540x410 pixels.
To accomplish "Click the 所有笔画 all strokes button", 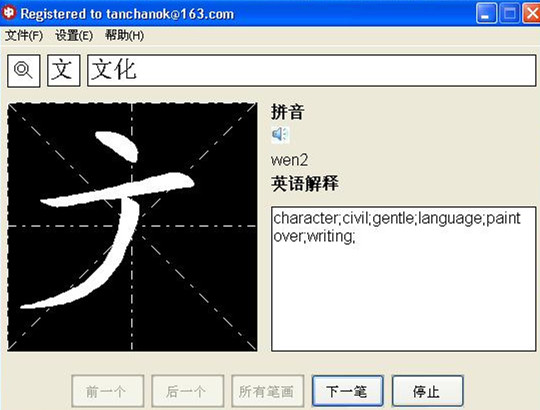I will coord(268,391).
